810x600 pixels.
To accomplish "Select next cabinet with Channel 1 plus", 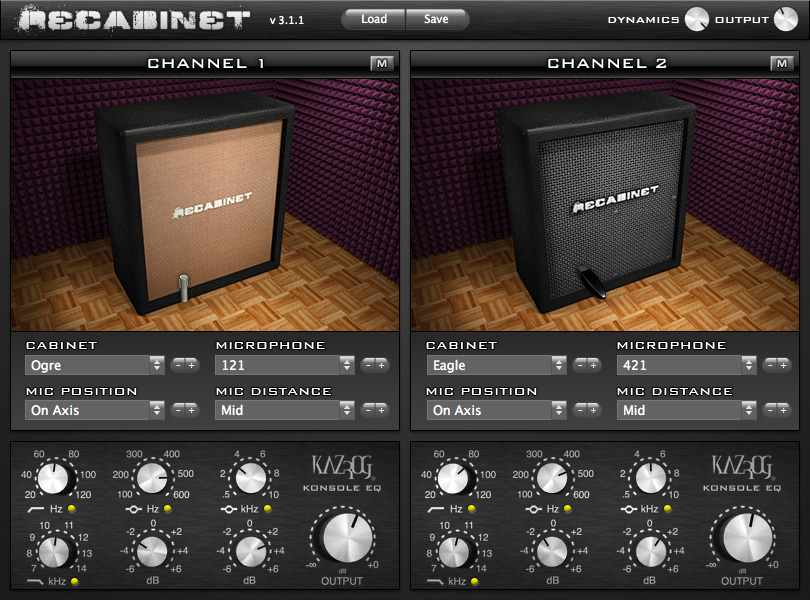I will click(192, 365).
